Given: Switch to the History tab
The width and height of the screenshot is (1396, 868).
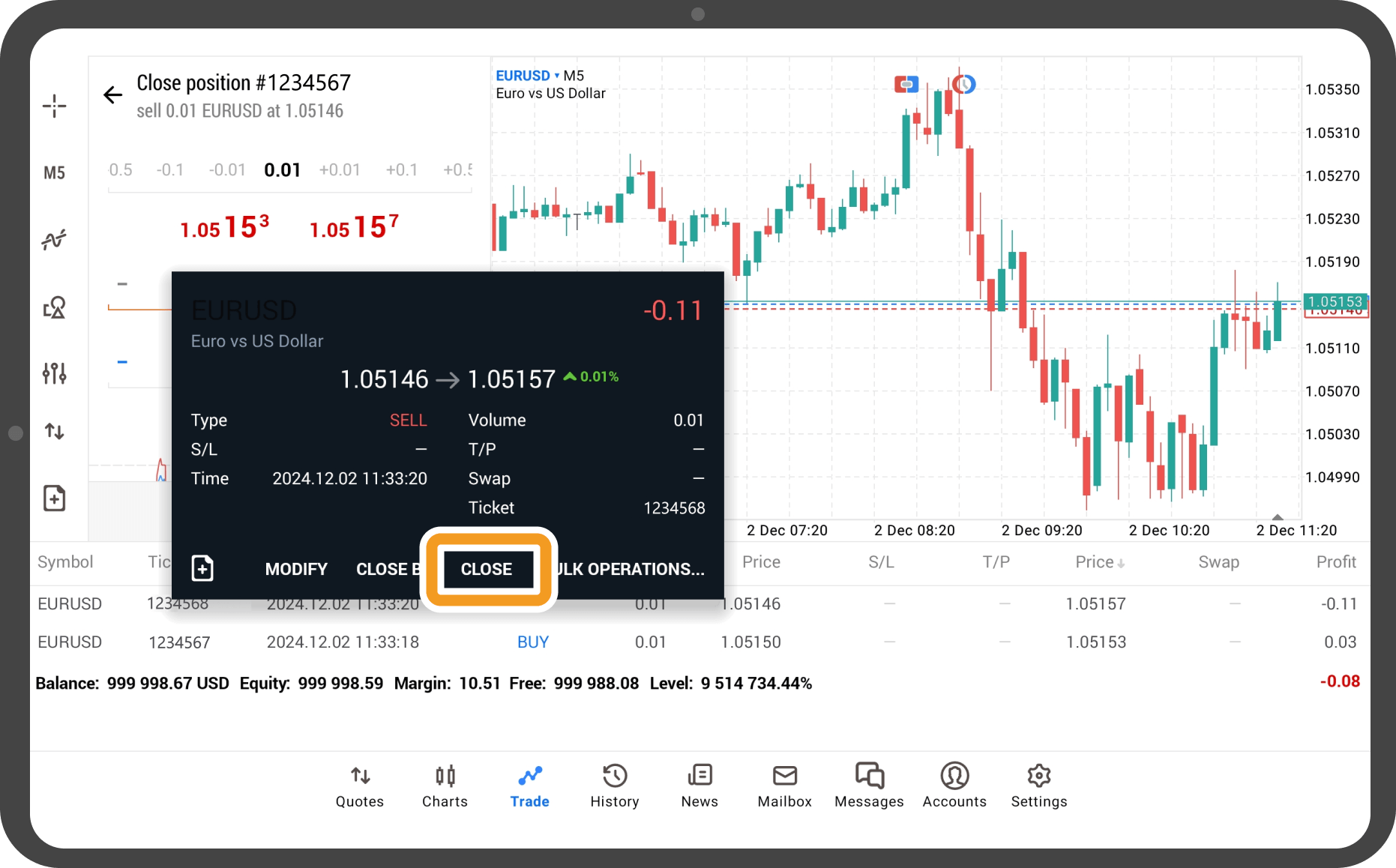Looking at the screenshot, I should coord(614,785).
